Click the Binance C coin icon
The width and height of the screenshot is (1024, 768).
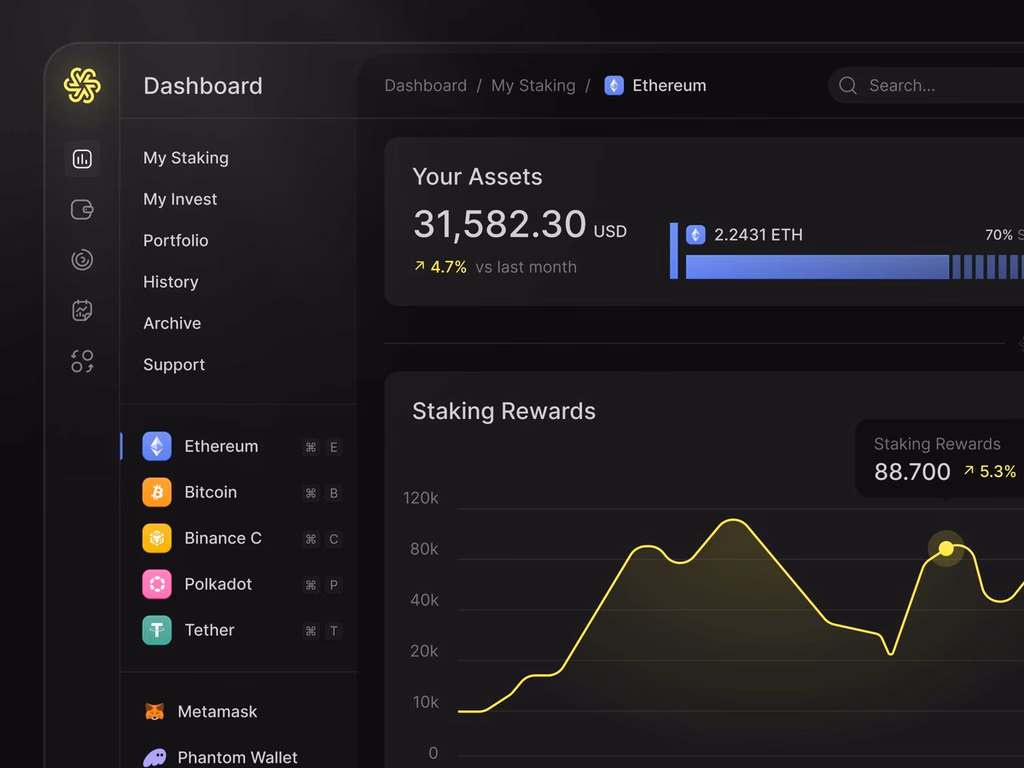point(157,538)
